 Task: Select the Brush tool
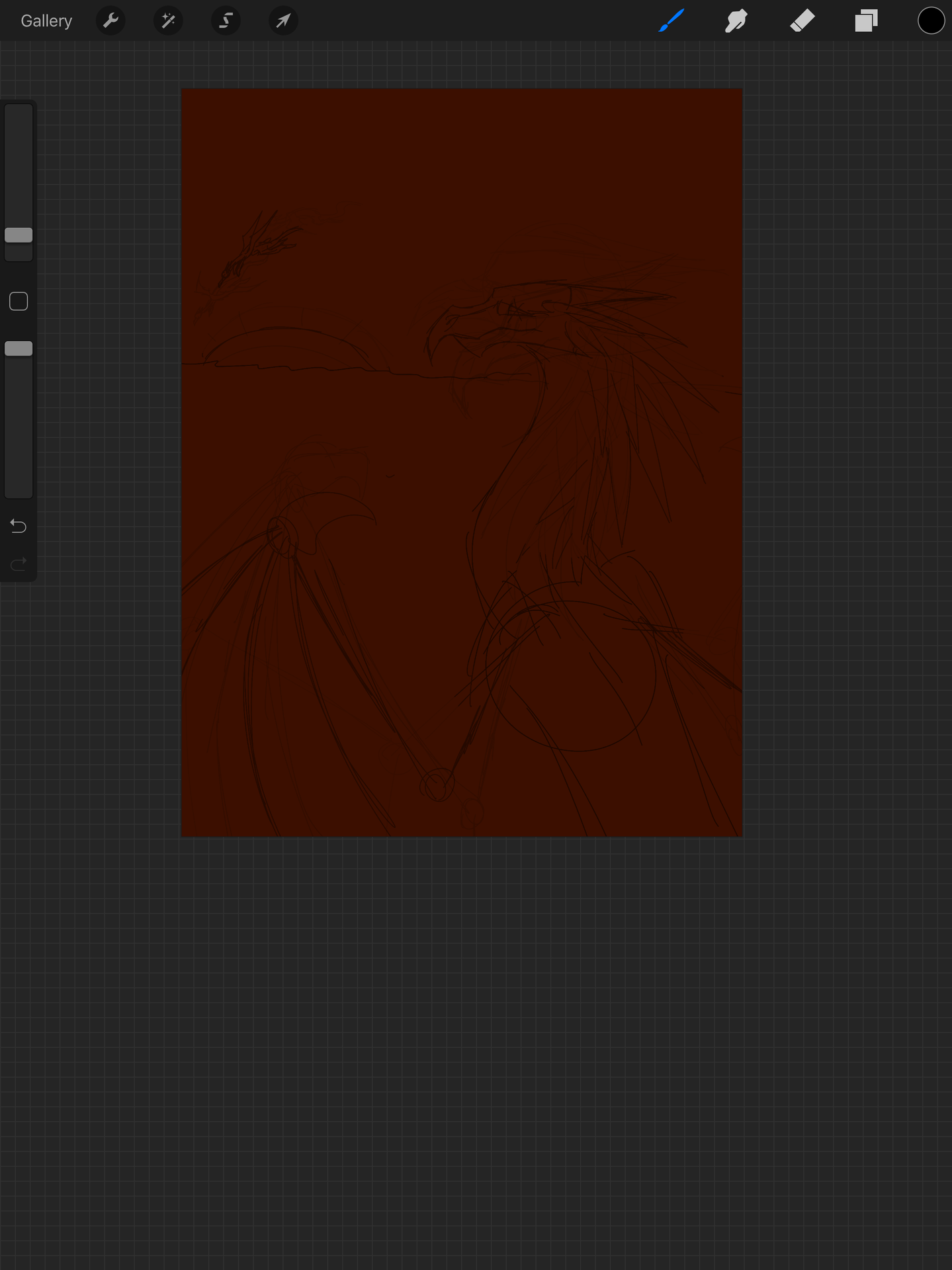(x=671, y=21)
